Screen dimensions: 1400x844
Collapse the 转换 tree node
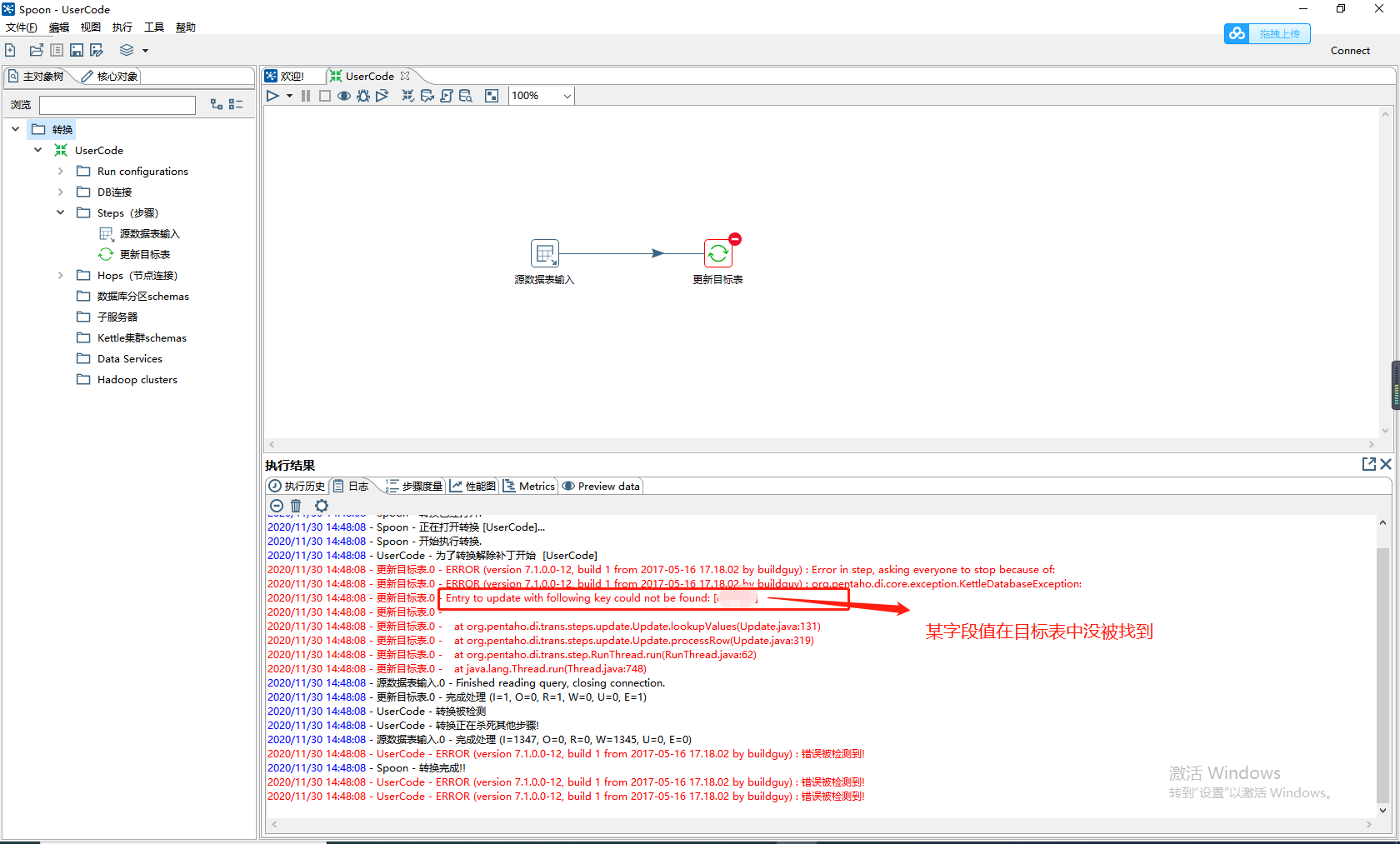coord(15,129)
